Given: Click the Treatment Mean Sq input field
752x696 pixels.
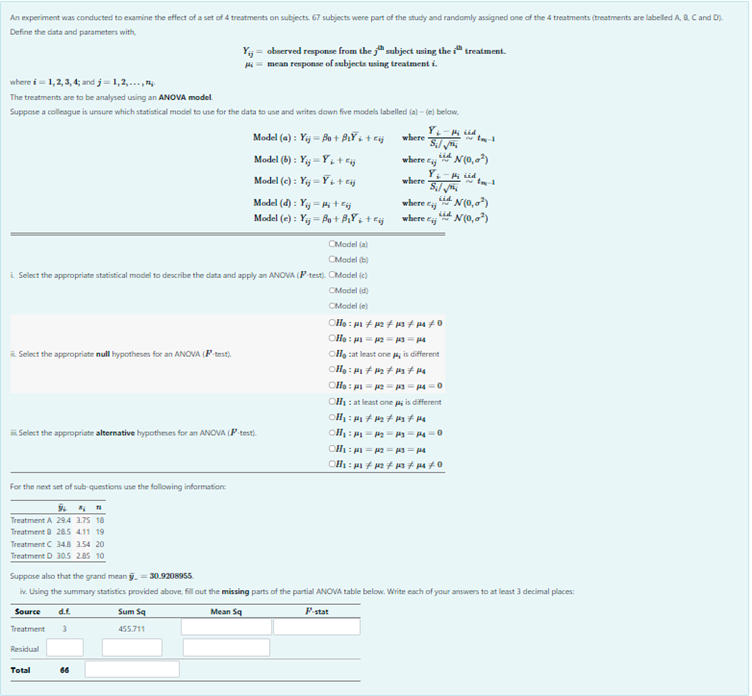Looking at the screenshot, I should pos(226,627).
